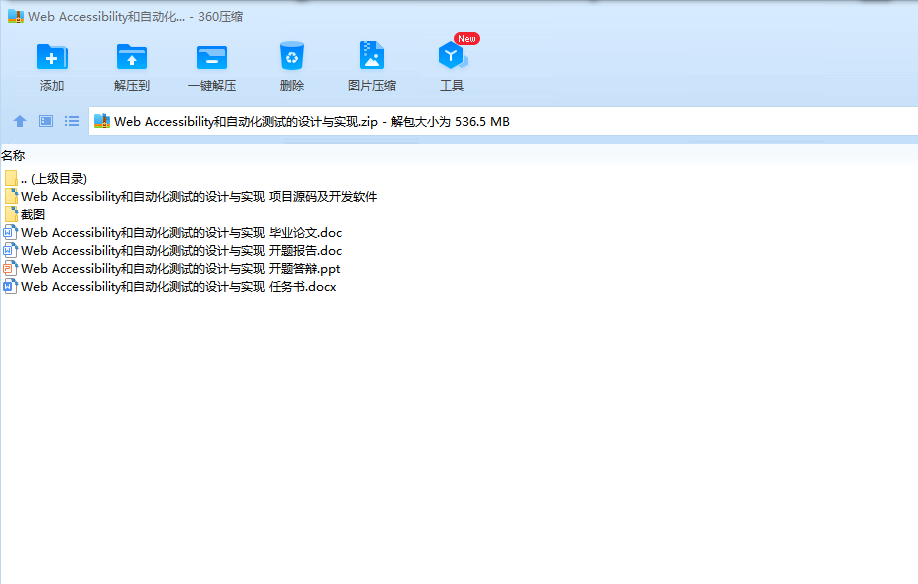Select the 毕业论文.doc file name
918x584 pixels.
tap(181, 233)
